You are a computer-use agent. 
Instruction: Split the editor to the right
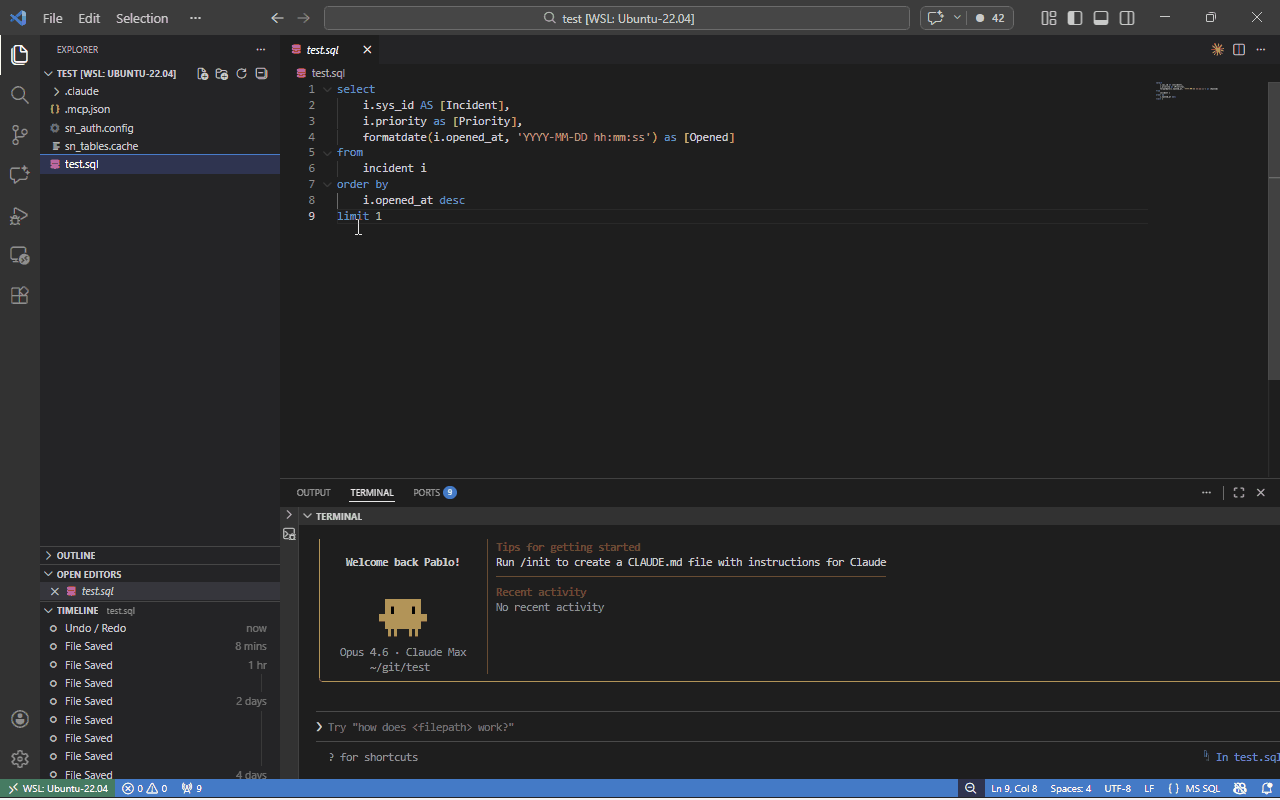pos(1239,49)
